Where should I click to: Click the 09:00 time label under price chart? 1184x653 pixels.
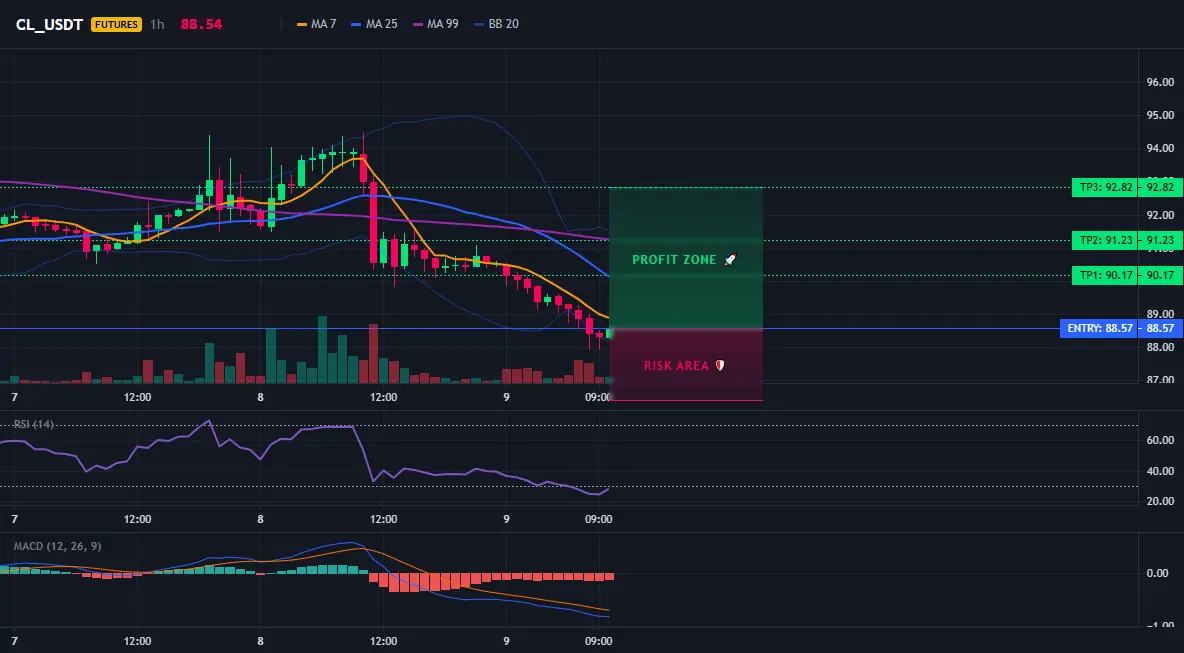click(x=598, y=397)
